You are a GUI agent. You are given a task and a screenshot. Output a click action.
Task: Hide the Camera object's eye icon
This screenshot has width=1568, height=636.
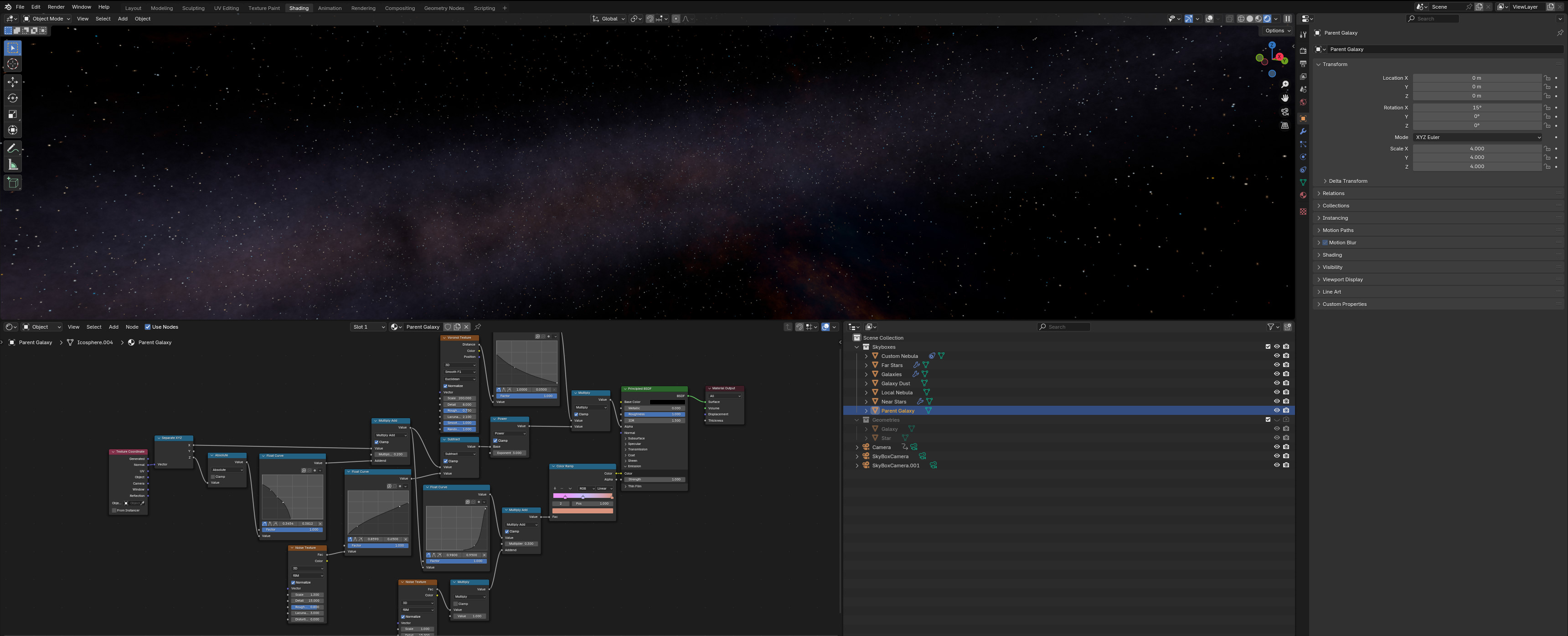1276,447
